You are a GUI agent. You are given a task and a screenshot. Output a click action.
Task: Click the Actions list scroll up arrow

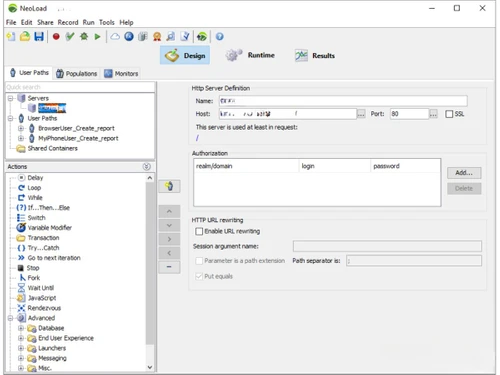tap(150, 178)
